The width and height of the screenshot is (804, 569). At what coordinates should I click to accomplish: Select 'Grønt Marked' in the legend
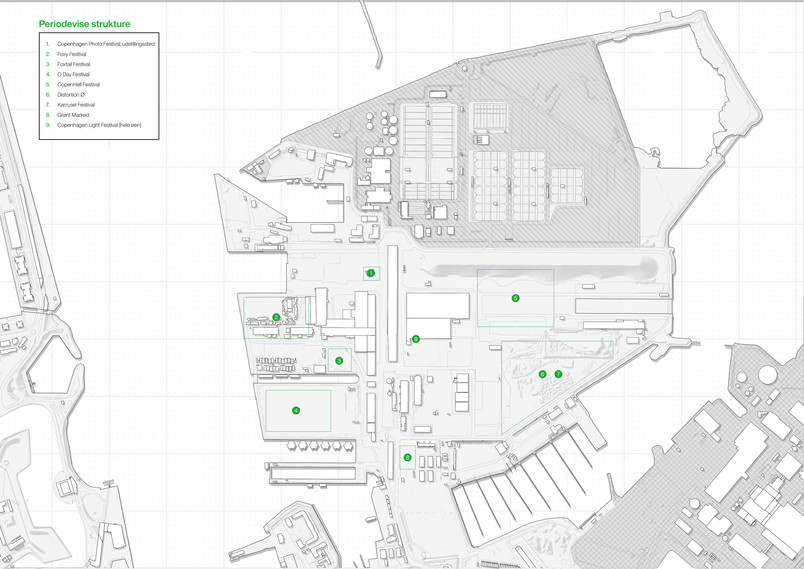[73, 115]
